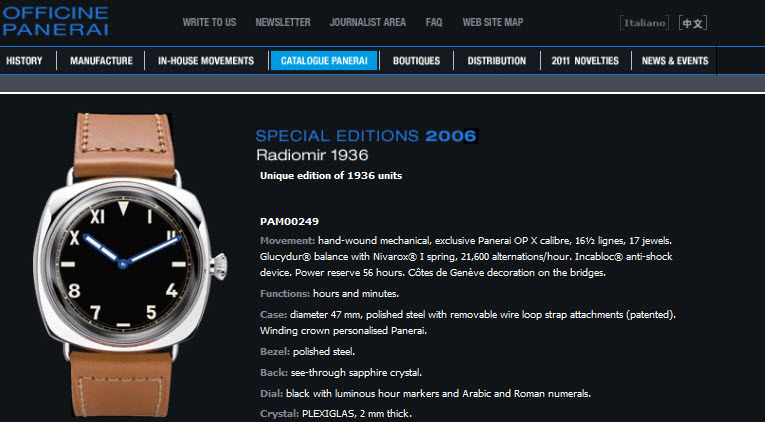Open the Write To Us page

coord(209,22)
